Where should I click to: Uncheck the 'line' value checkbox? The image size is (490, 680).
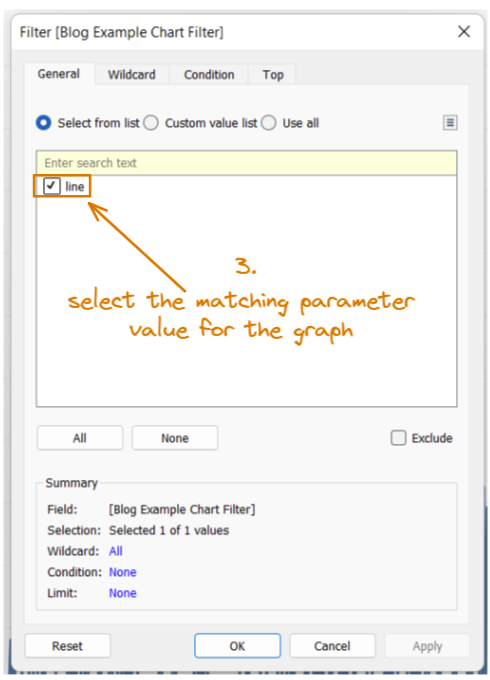(51, 186)
